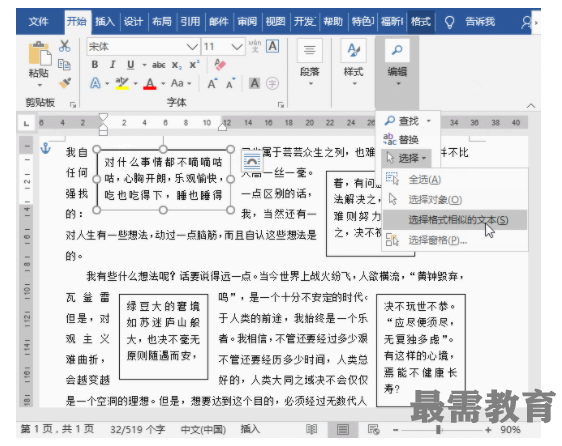Select the Format Painter brush

tap(65, 83)
